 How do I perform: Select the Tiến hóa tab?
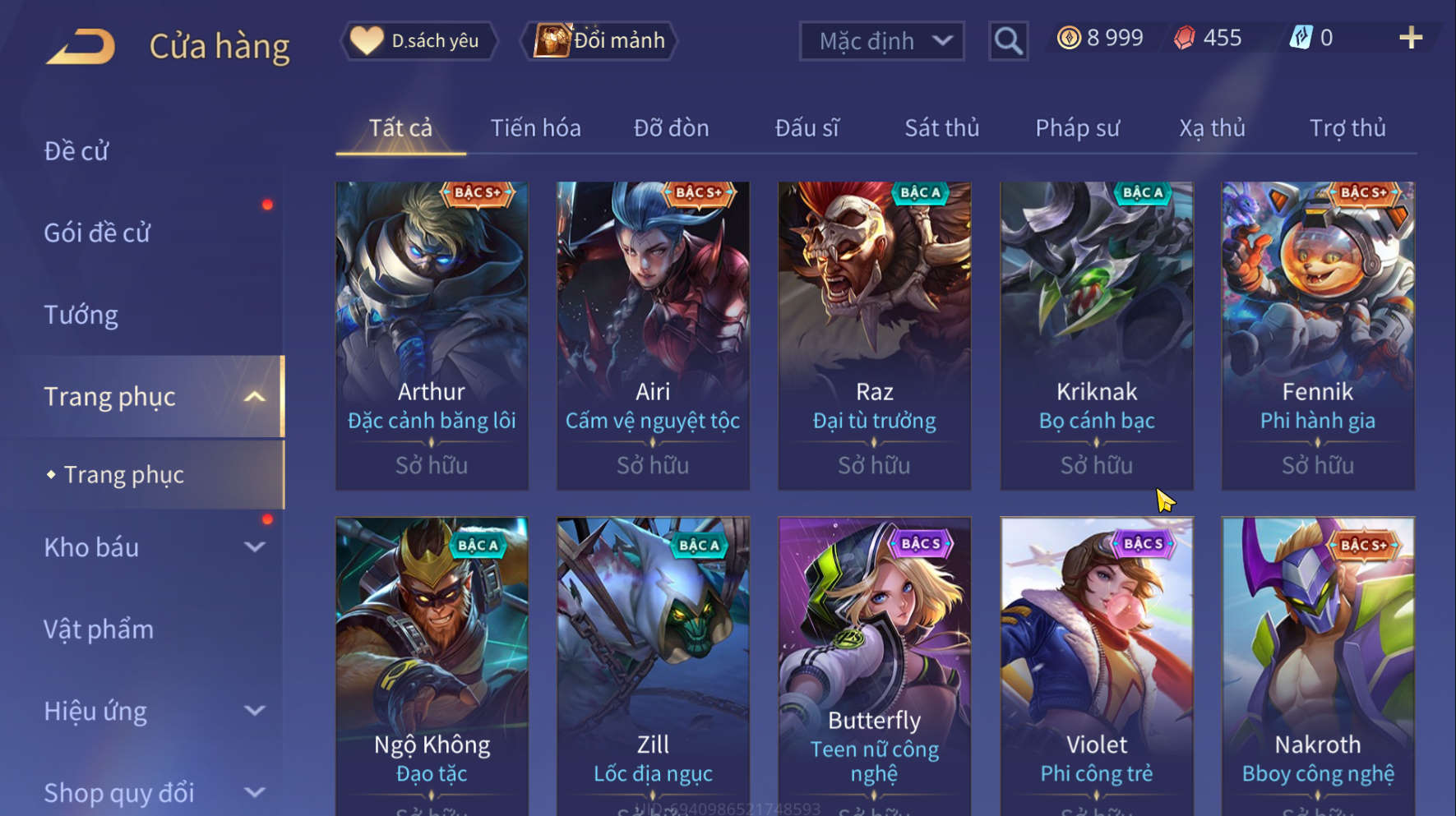535,128
